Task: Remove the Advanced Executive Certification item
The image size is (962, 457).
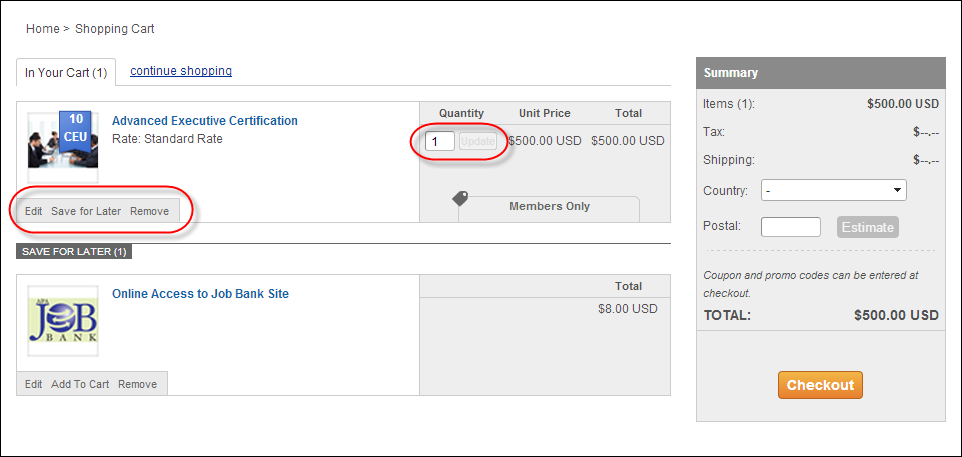Action: click(149, 211)
